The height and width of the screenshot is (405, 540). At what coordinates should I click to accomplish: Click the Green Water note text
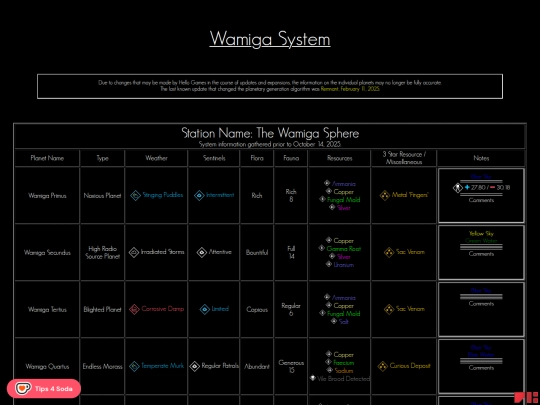tap(481, 240)
